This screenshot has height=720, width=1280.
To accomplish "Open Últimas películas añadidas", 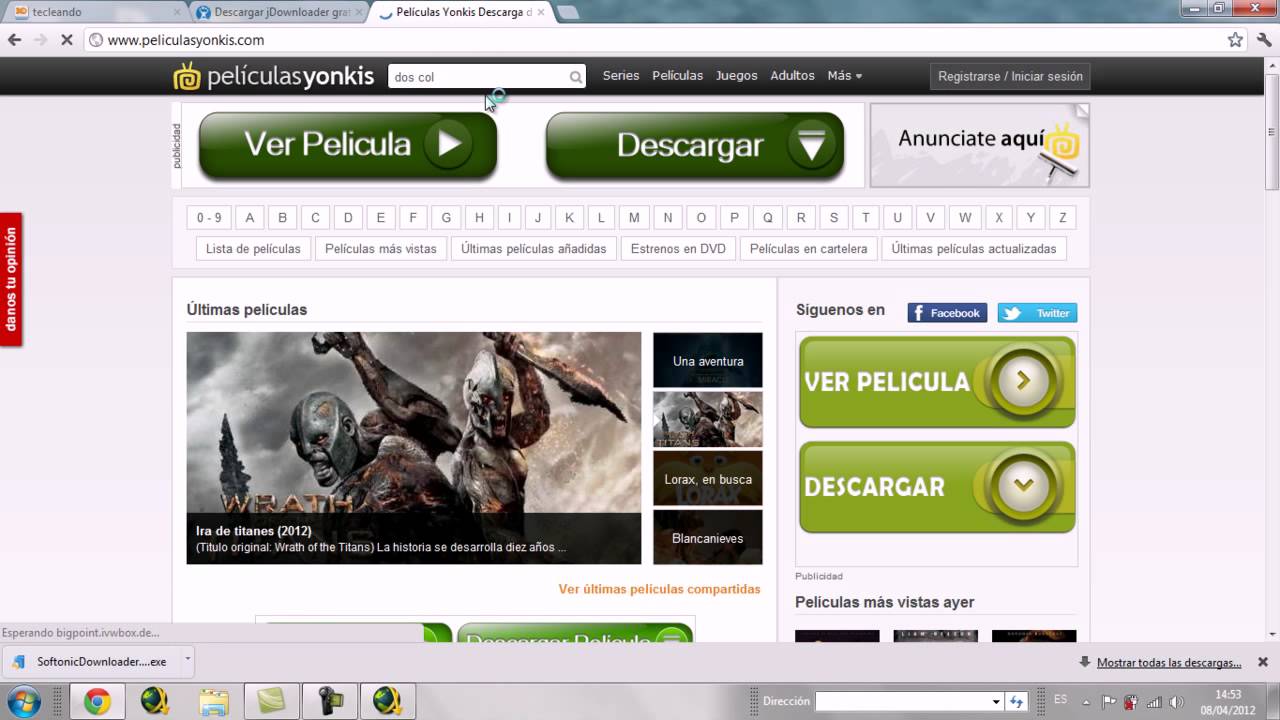I will pos(533,249).
